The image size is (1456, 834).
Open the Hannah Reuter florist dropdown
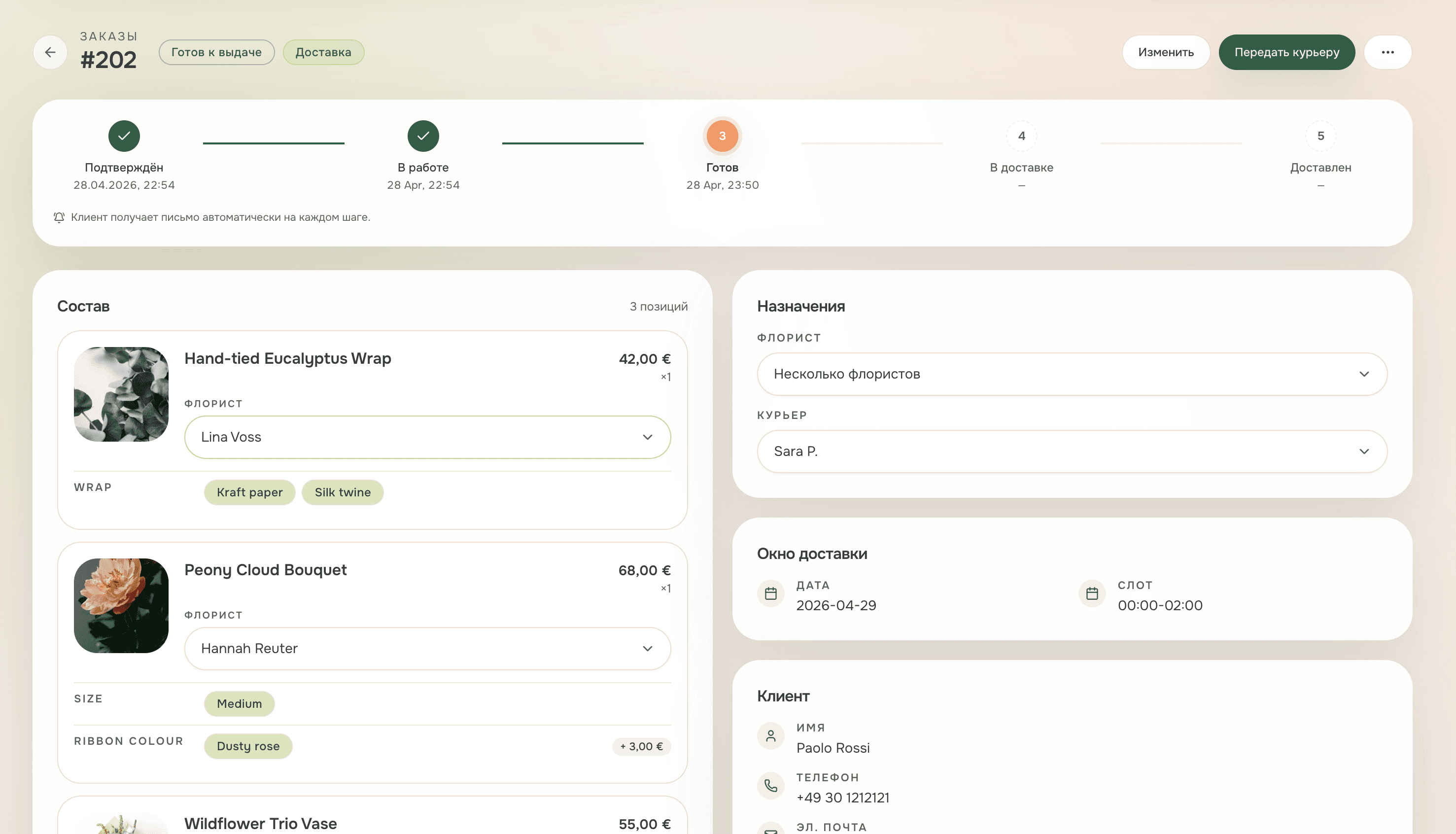[427, 648]
